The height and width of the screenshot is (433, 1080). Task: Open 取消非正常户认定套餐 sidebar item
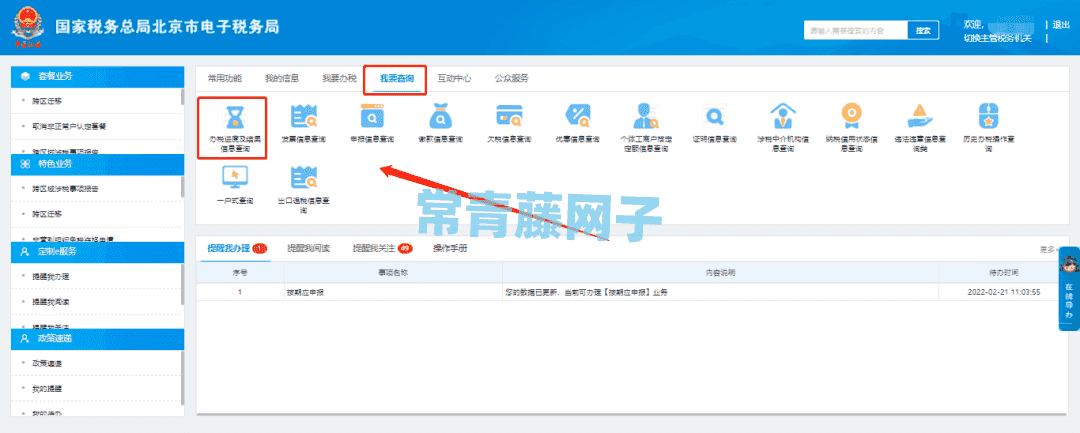(x=69, y=127)
